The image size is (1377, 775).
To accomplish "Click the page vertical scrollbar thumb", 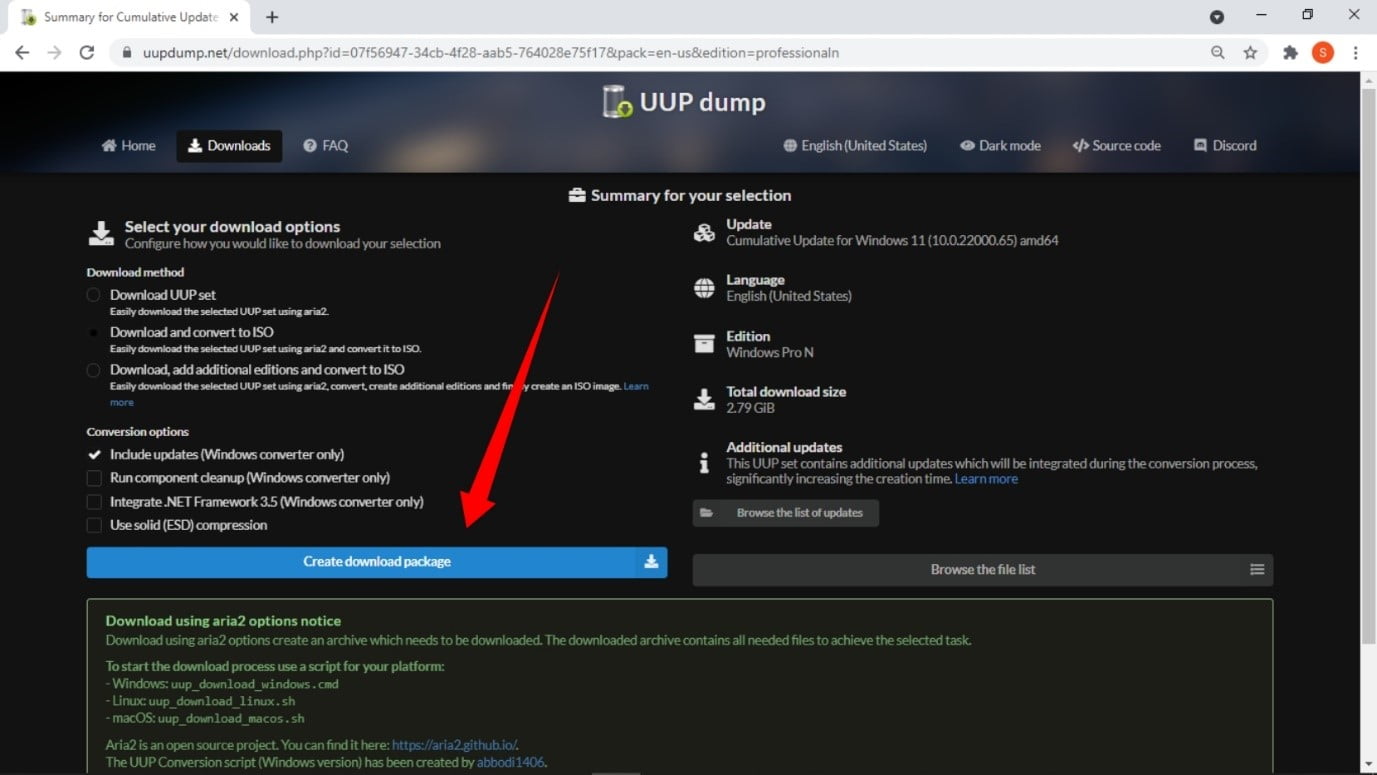I will (1368, 368).
